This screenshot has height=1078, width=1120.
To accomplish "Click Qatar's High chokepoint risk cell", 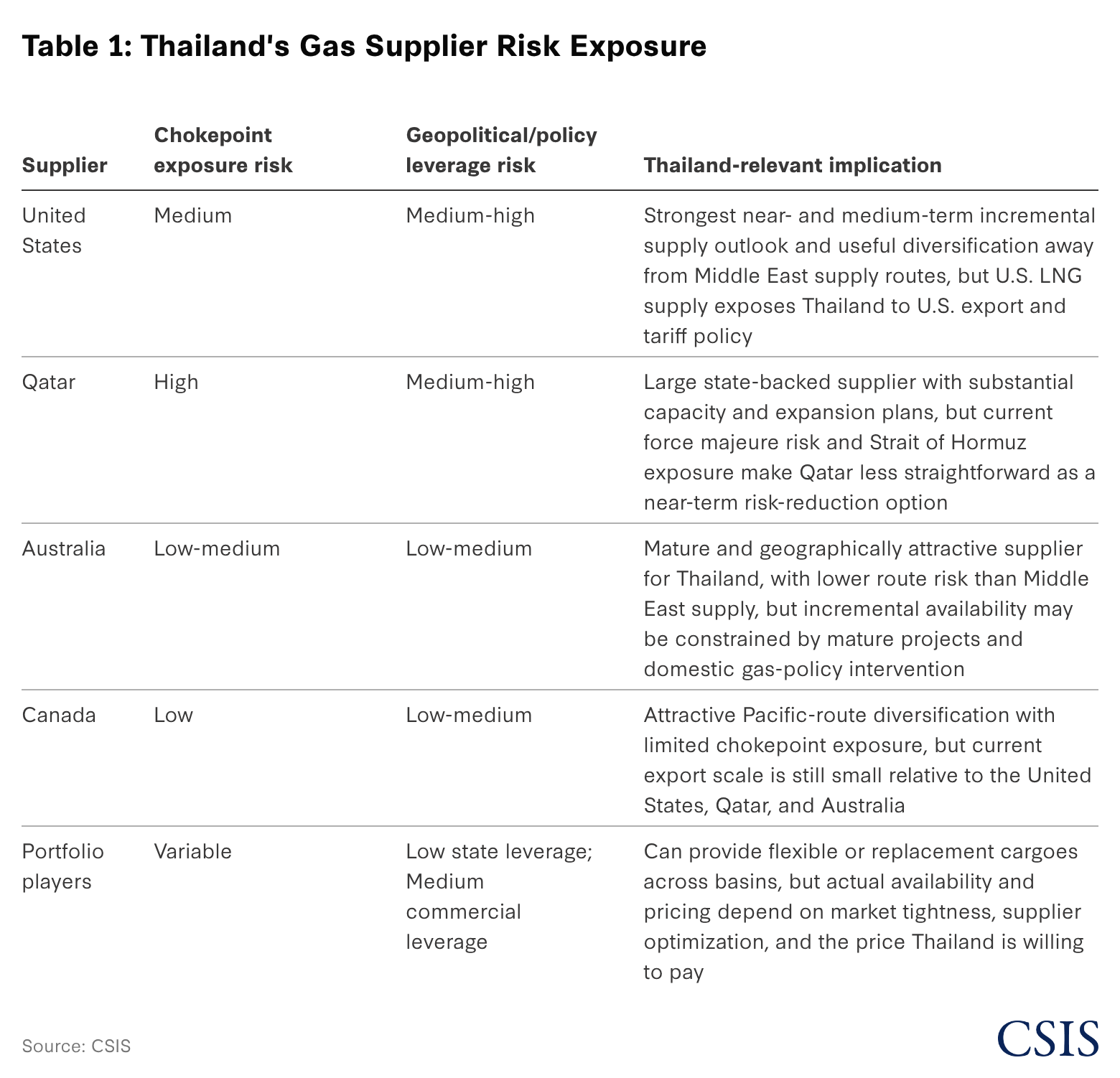I will (176, 382).
